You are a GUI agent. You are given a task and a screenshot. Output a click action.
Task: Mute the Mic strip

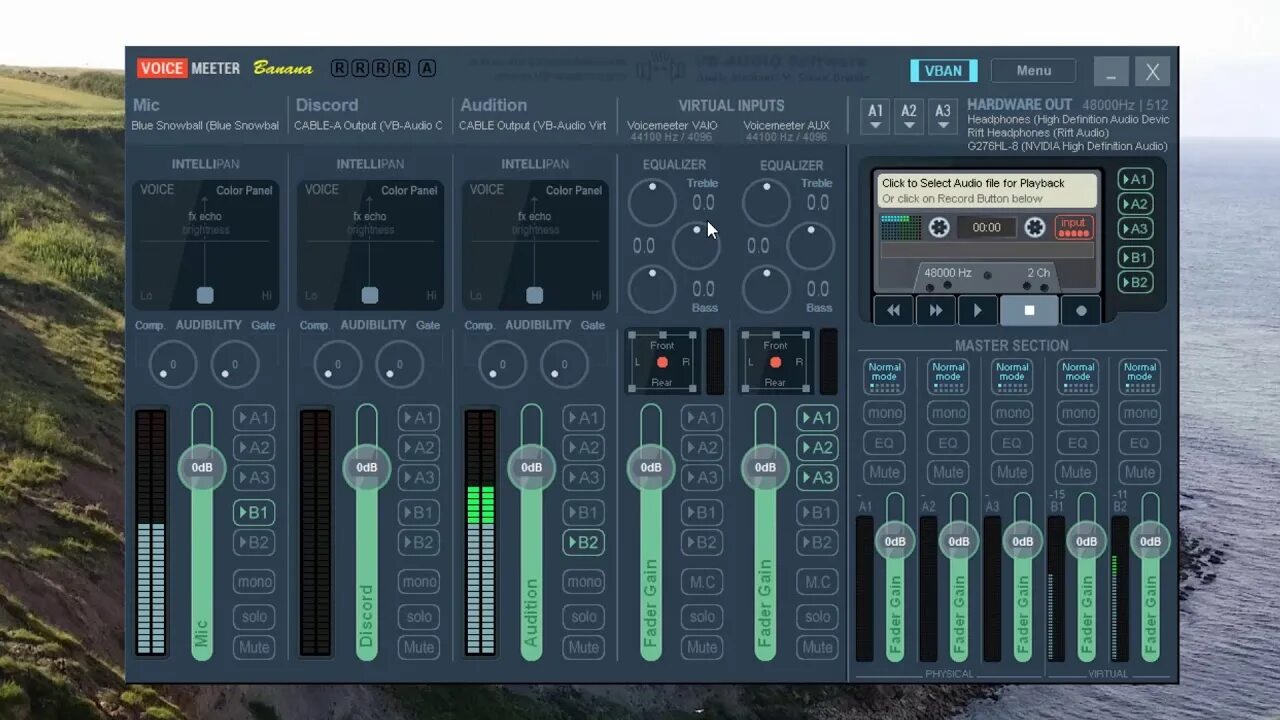tap(254, 647)
